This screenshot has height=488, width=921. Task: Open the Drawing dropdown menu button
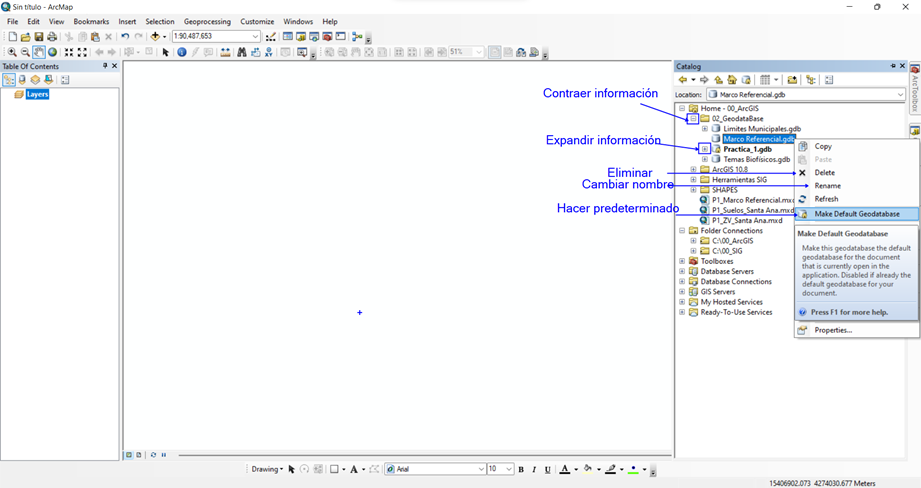(267, 469)
